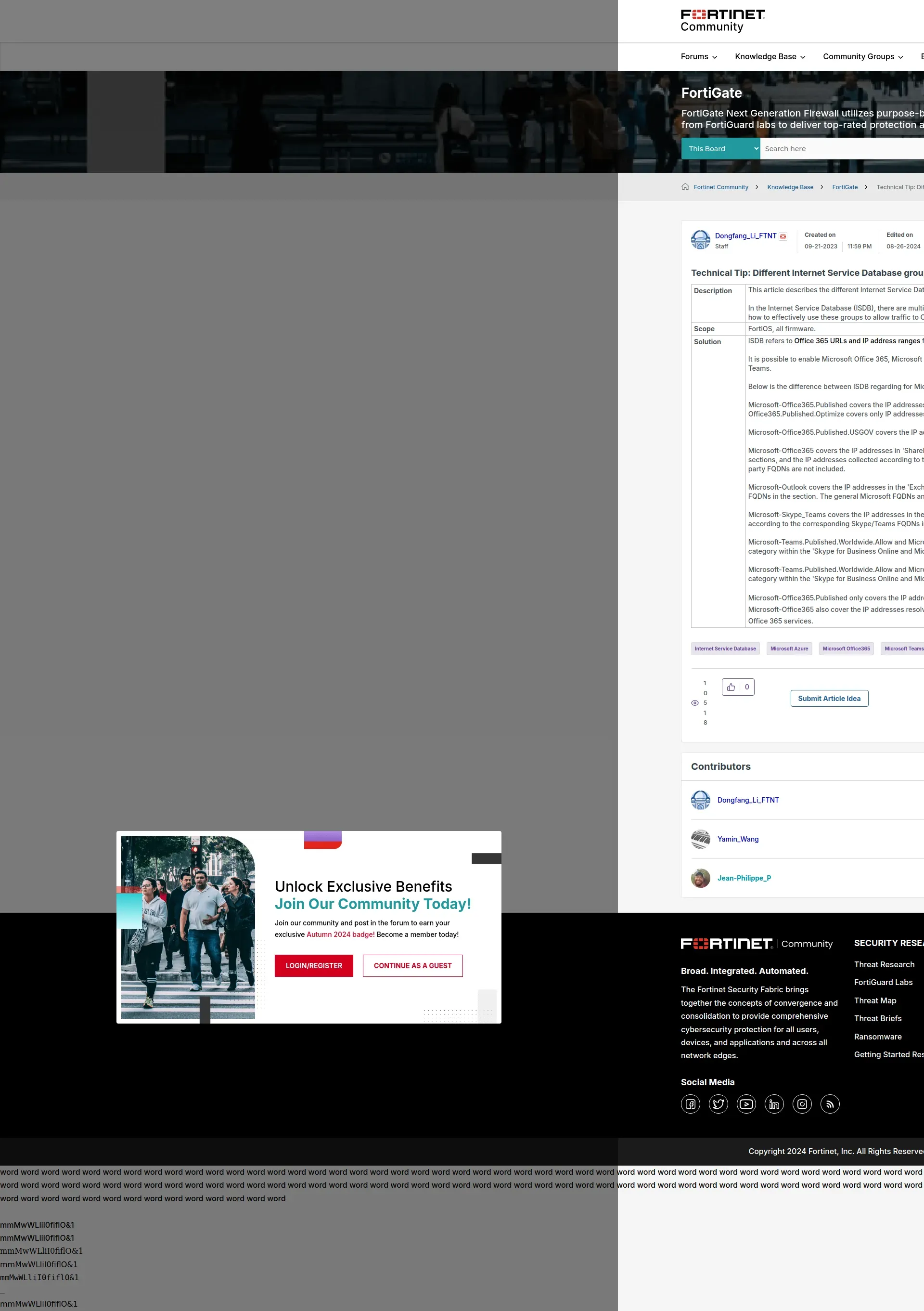Click the YouTube icon in footer
The image size is (924, 1311).
(746, 1103)
